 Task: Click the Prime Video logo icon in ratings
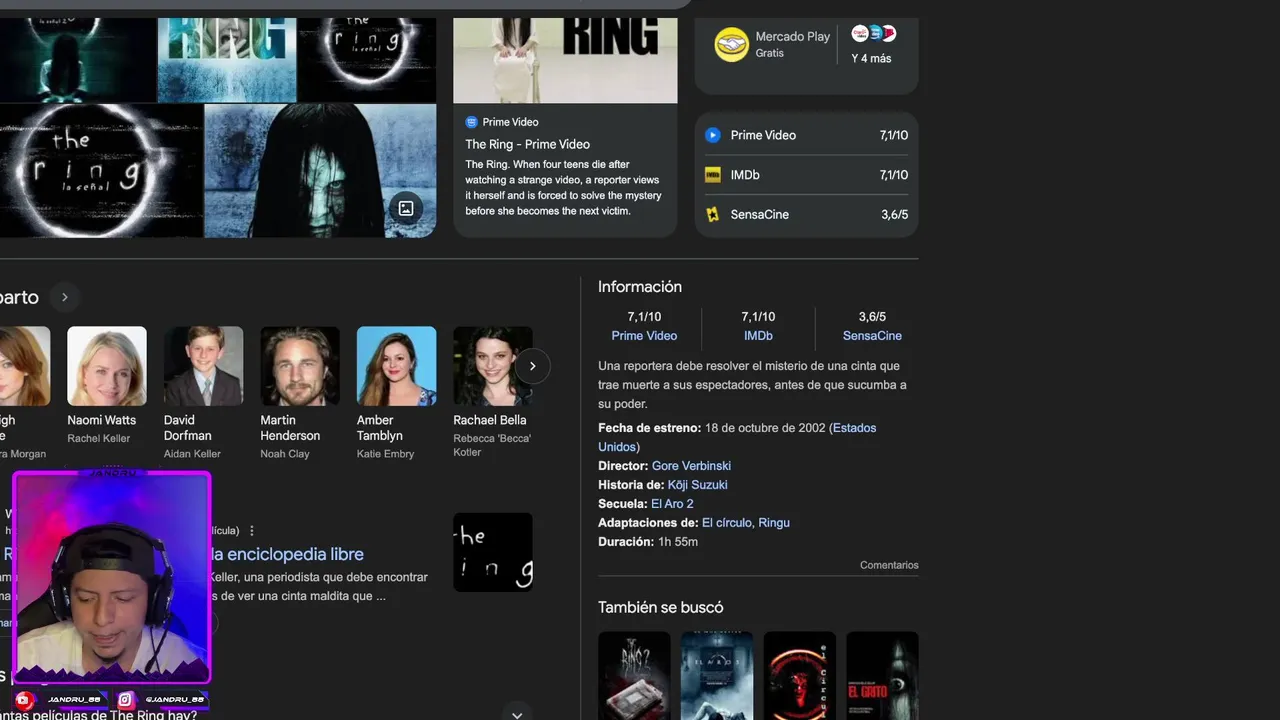(713, 135)
